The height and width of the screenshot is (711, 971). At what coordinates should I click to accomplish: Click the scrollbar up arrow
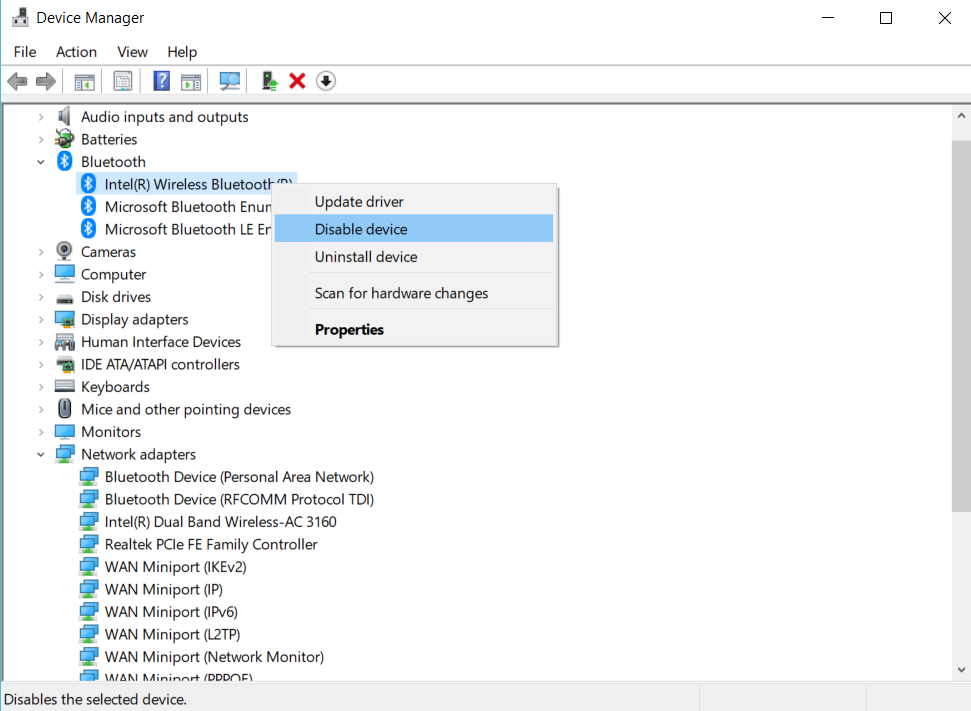point(961,116)
